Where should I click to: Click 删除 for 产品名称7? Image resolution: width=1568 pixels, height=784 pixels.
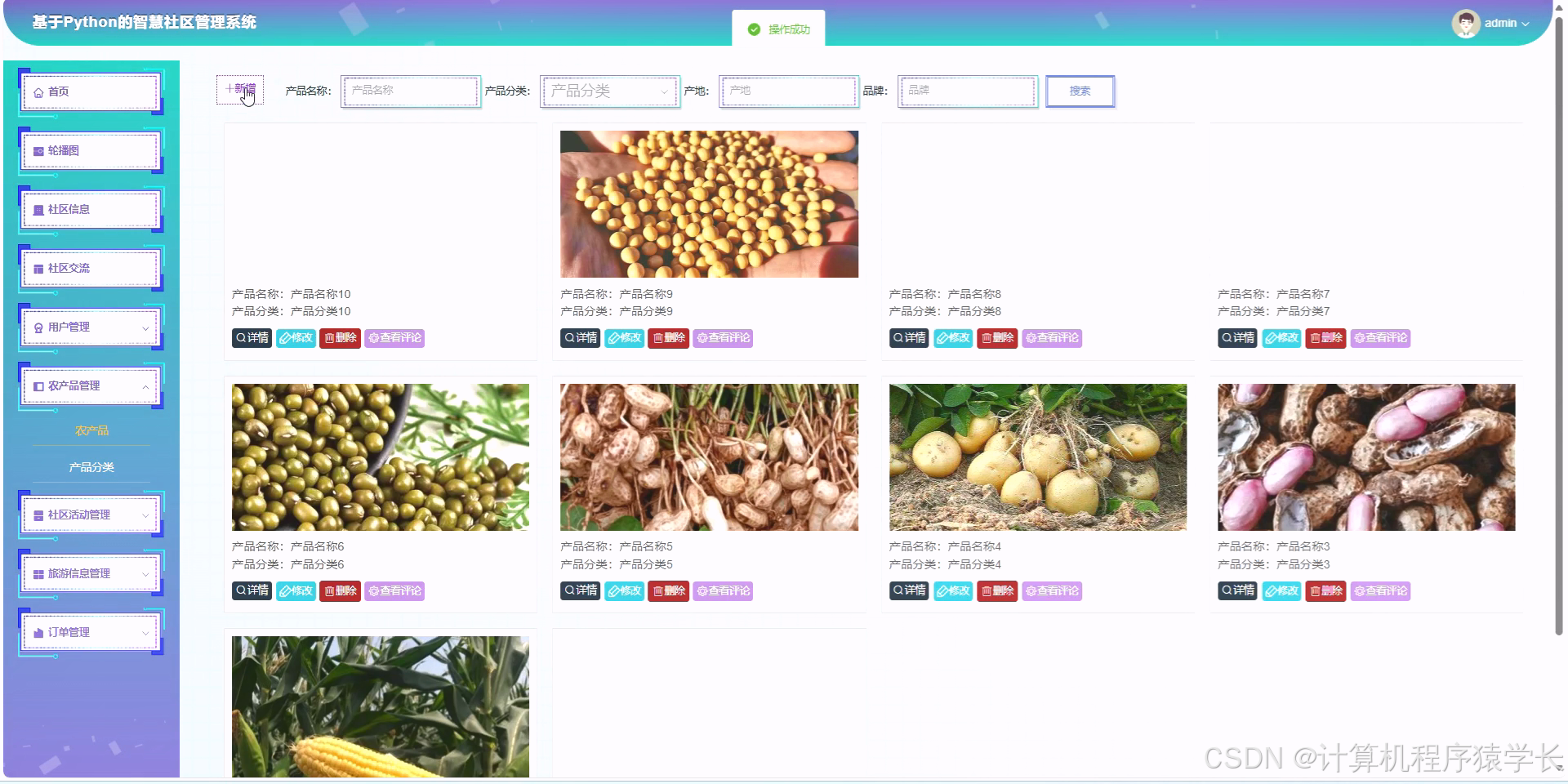point(1325,338)
